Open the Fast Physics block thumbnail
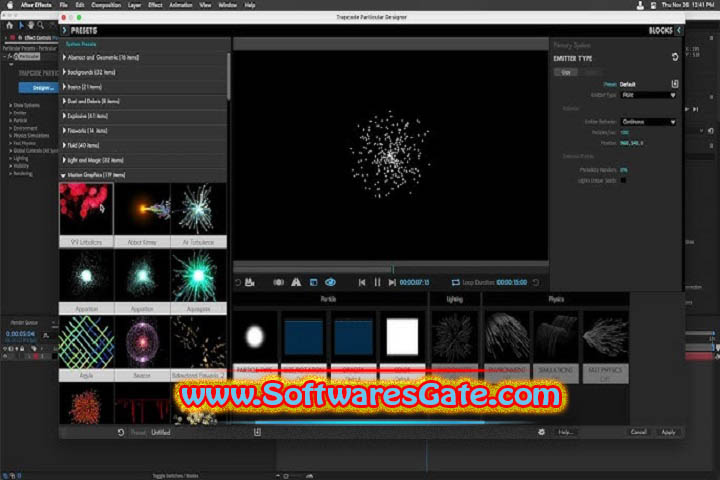 pyautogui.click(x=605, y=337)
